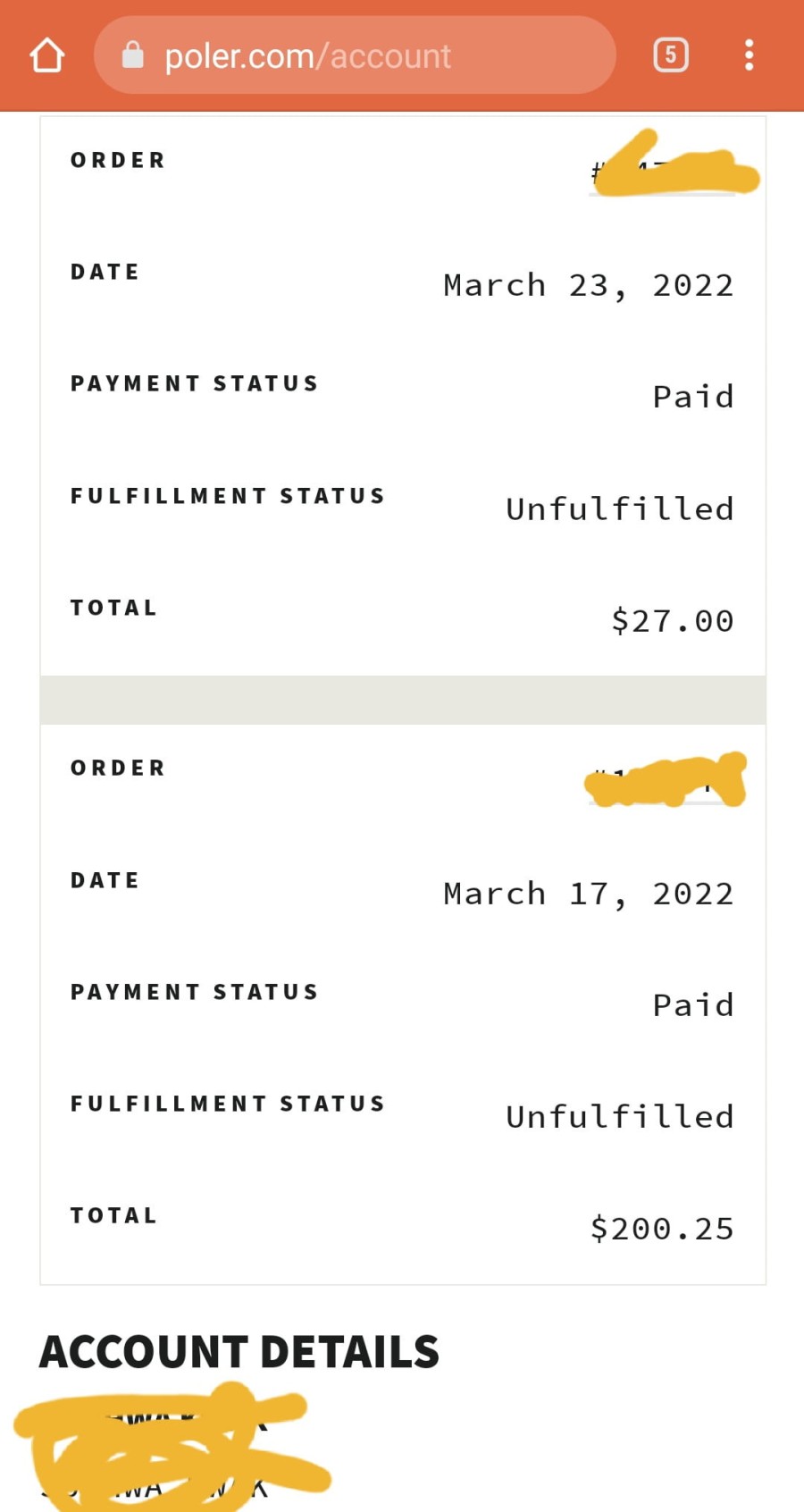Select the March 17, 2022 date text

[588, 895]
